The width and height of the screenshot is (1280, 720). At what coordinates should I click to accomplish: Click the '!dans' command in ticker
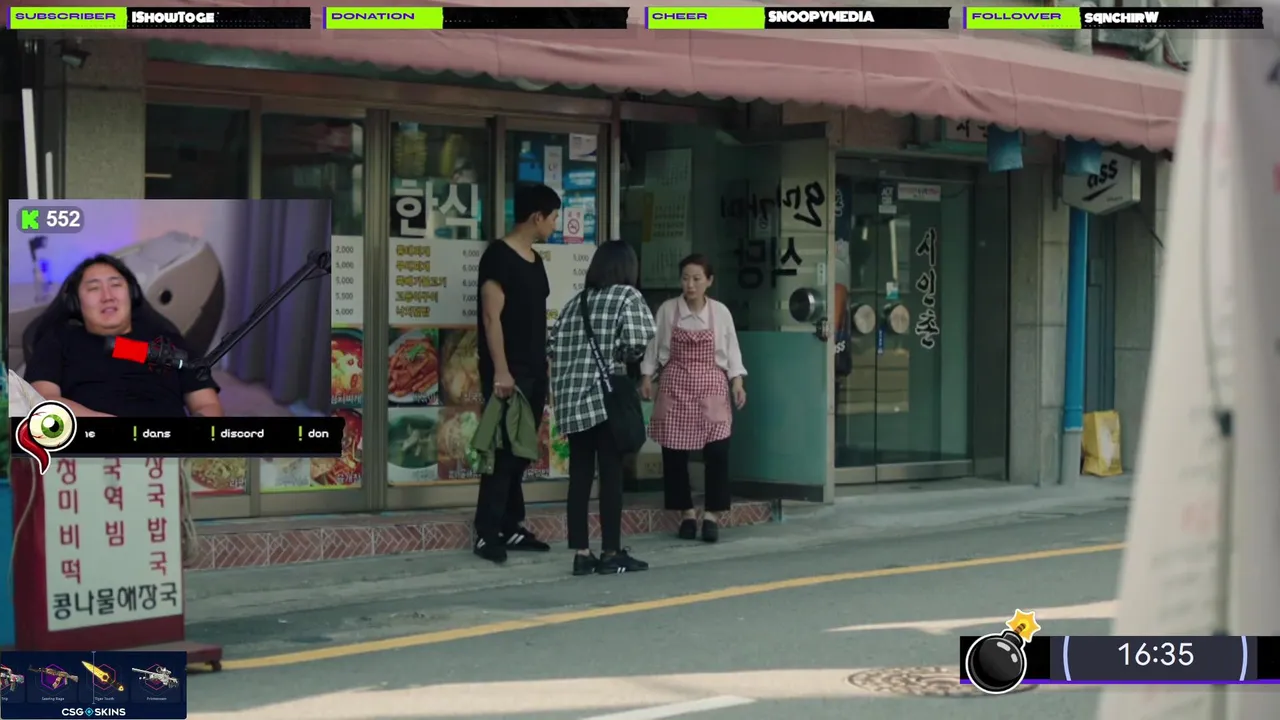click(x=153, y=434)
